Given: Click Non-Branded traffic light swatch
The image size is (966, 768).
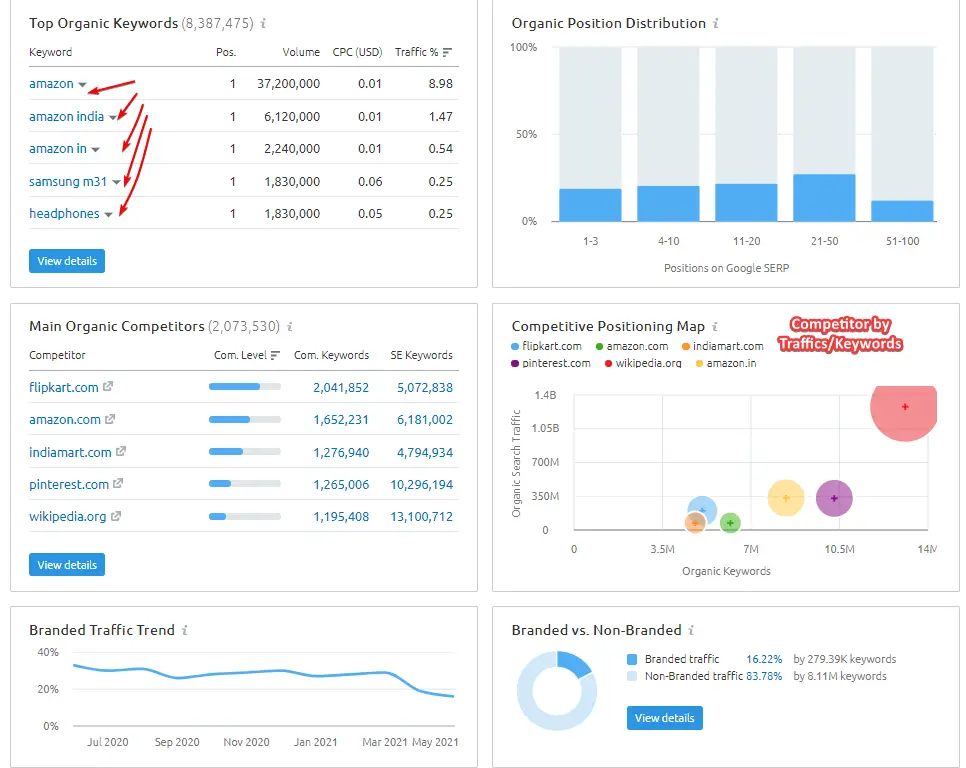Looking at the screenshot, I should click(x=631, y=676).
